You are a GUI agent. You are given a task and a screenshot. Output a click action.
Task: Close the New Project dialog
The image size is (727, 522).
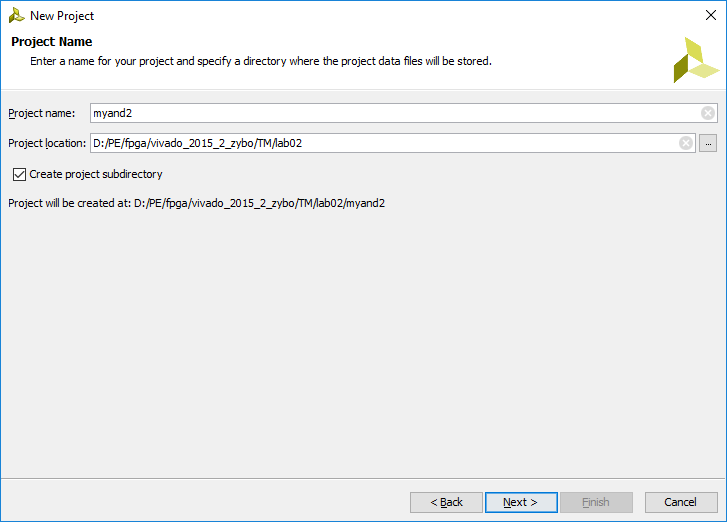coord(711,15)
